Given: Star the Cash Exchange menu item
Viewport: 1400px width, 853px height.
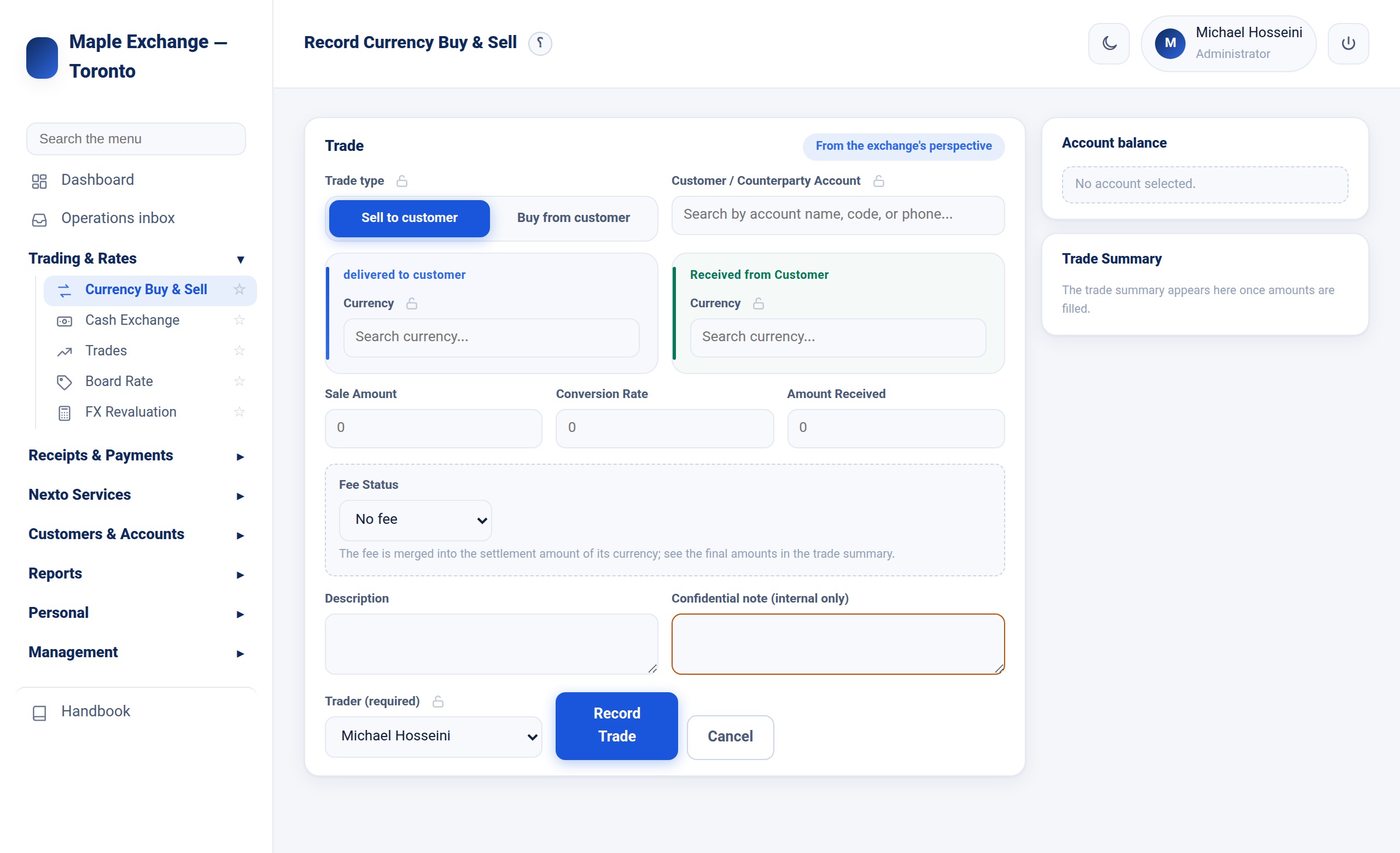Looking at the screenshot, I should (x=239, y=320).
